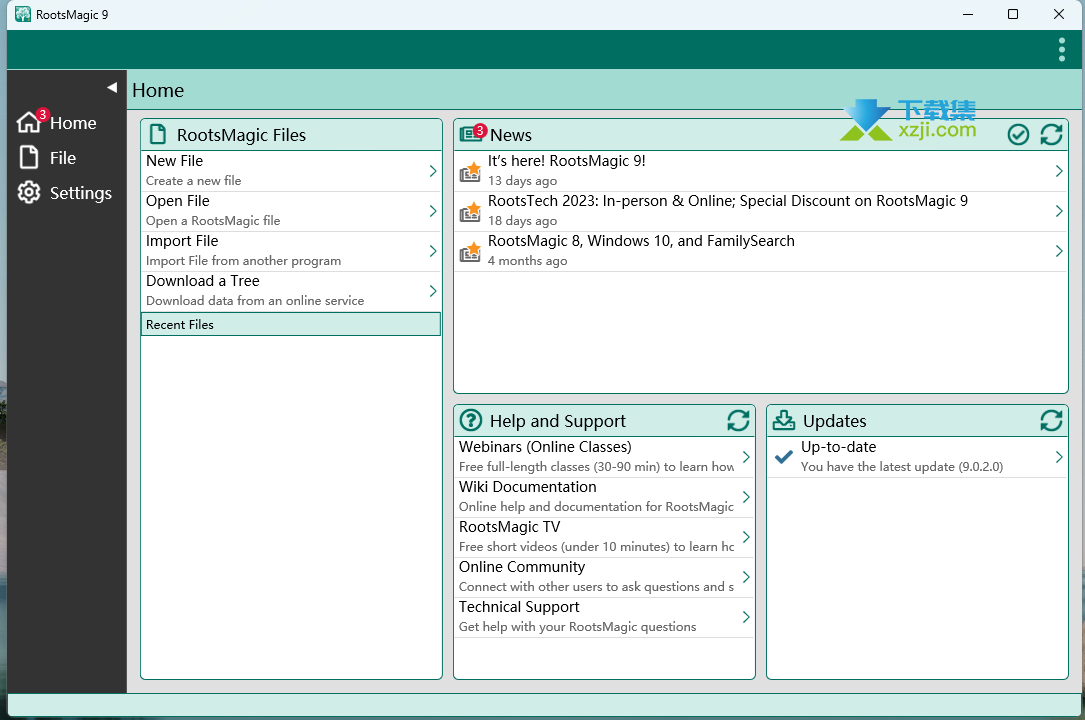Click the File page icon in sidebar

point(29,158)
